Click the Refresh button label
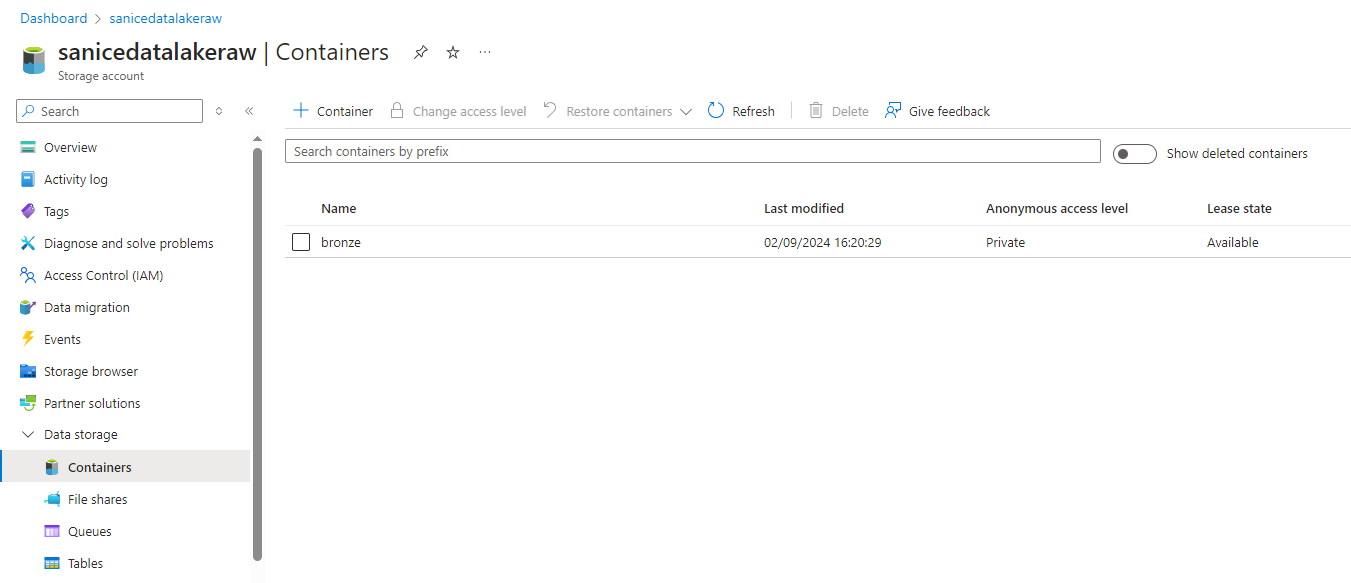1351x583 pixels. coord(753,111)
